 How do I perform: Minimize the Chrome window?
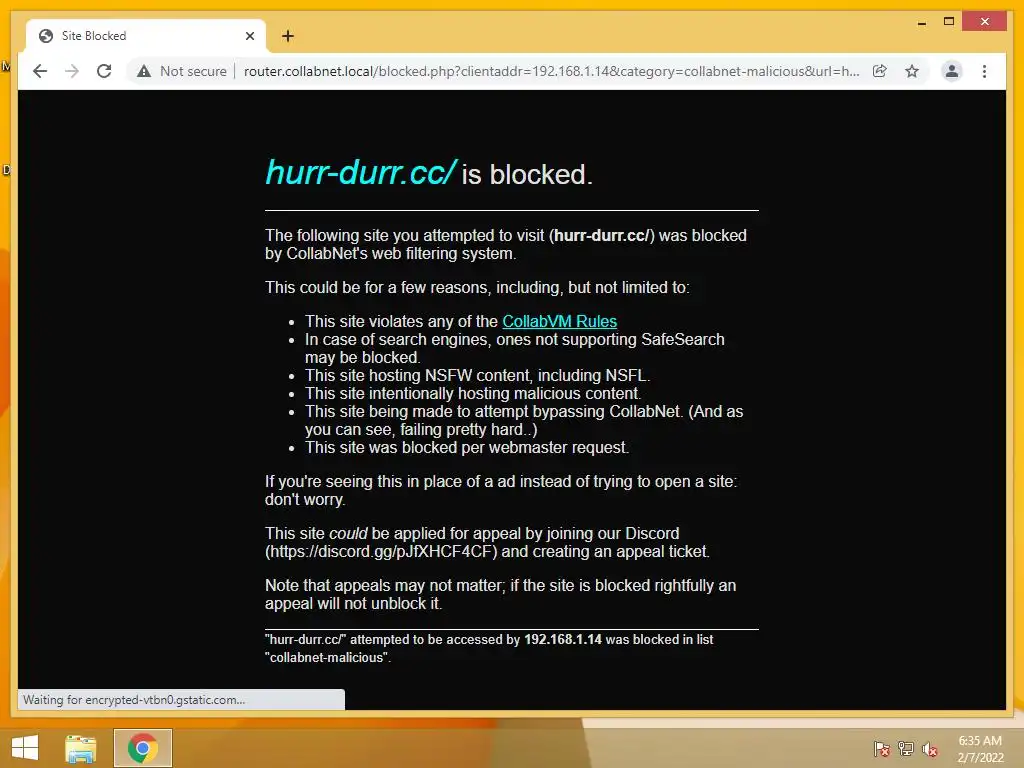pyautogui.click(x=921, y=22)
